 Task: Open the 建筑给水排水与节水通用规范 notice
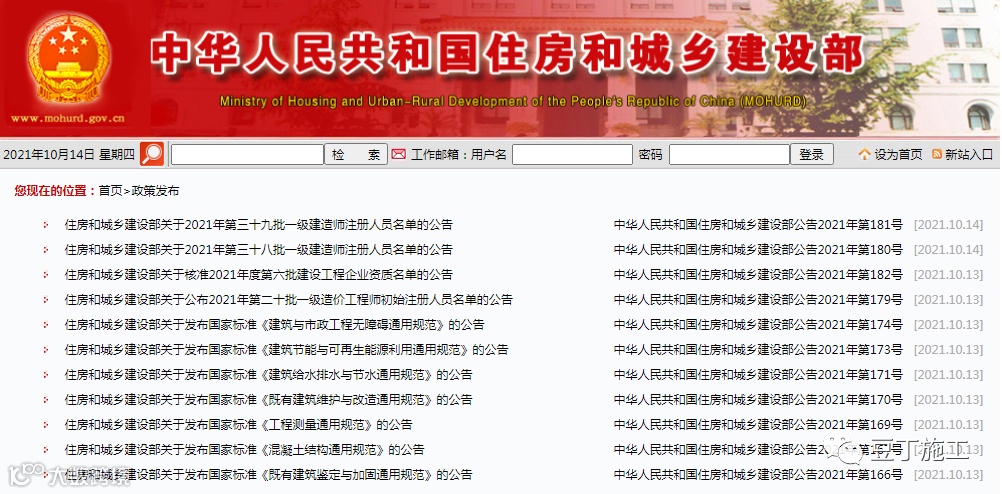click(x=268, y=374)
